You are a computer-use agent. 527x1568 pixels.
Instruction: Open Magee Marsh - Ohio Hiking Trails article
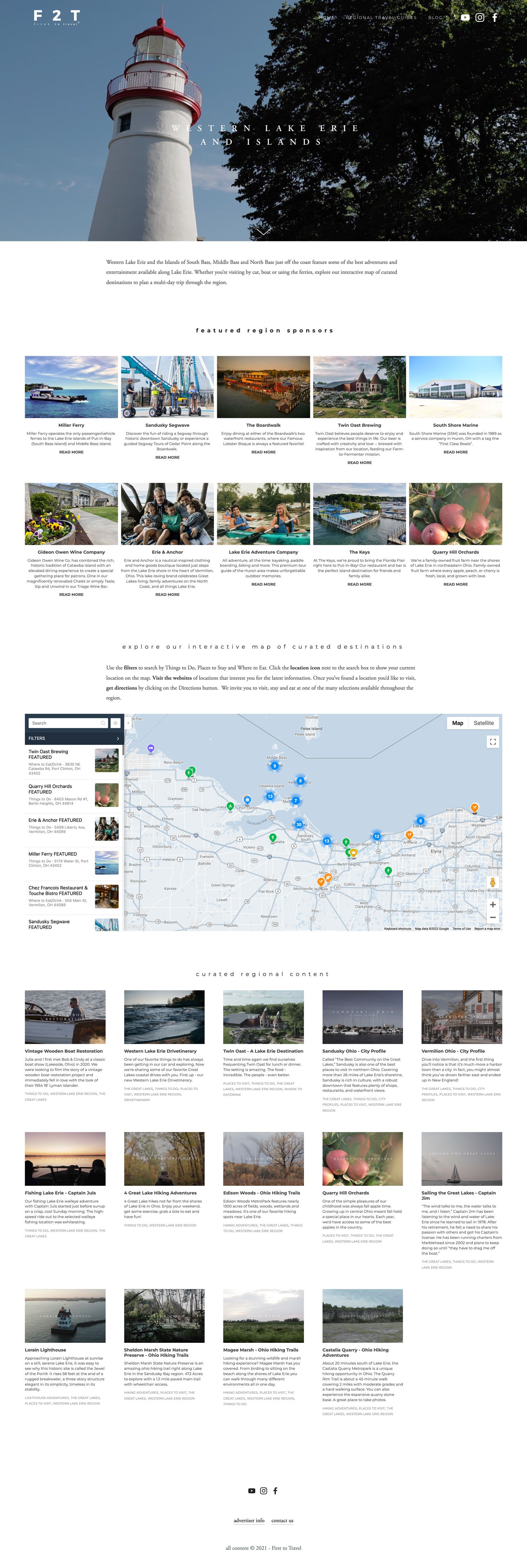point(261,1350)
